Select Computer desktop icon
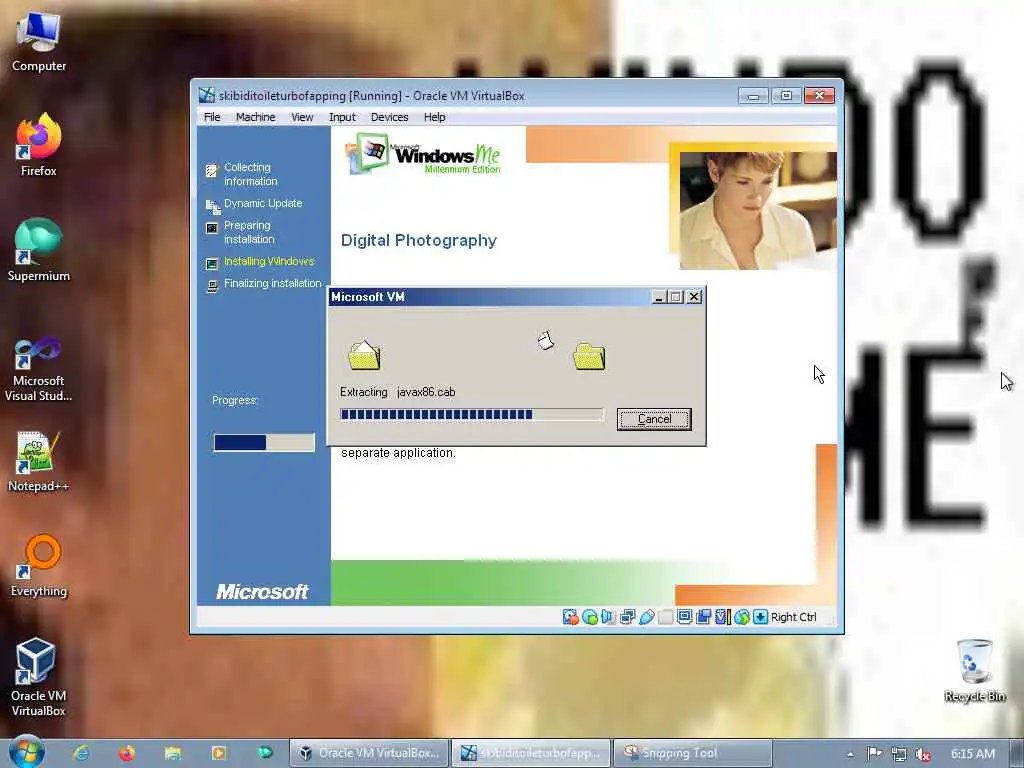 tap(39, 42)
